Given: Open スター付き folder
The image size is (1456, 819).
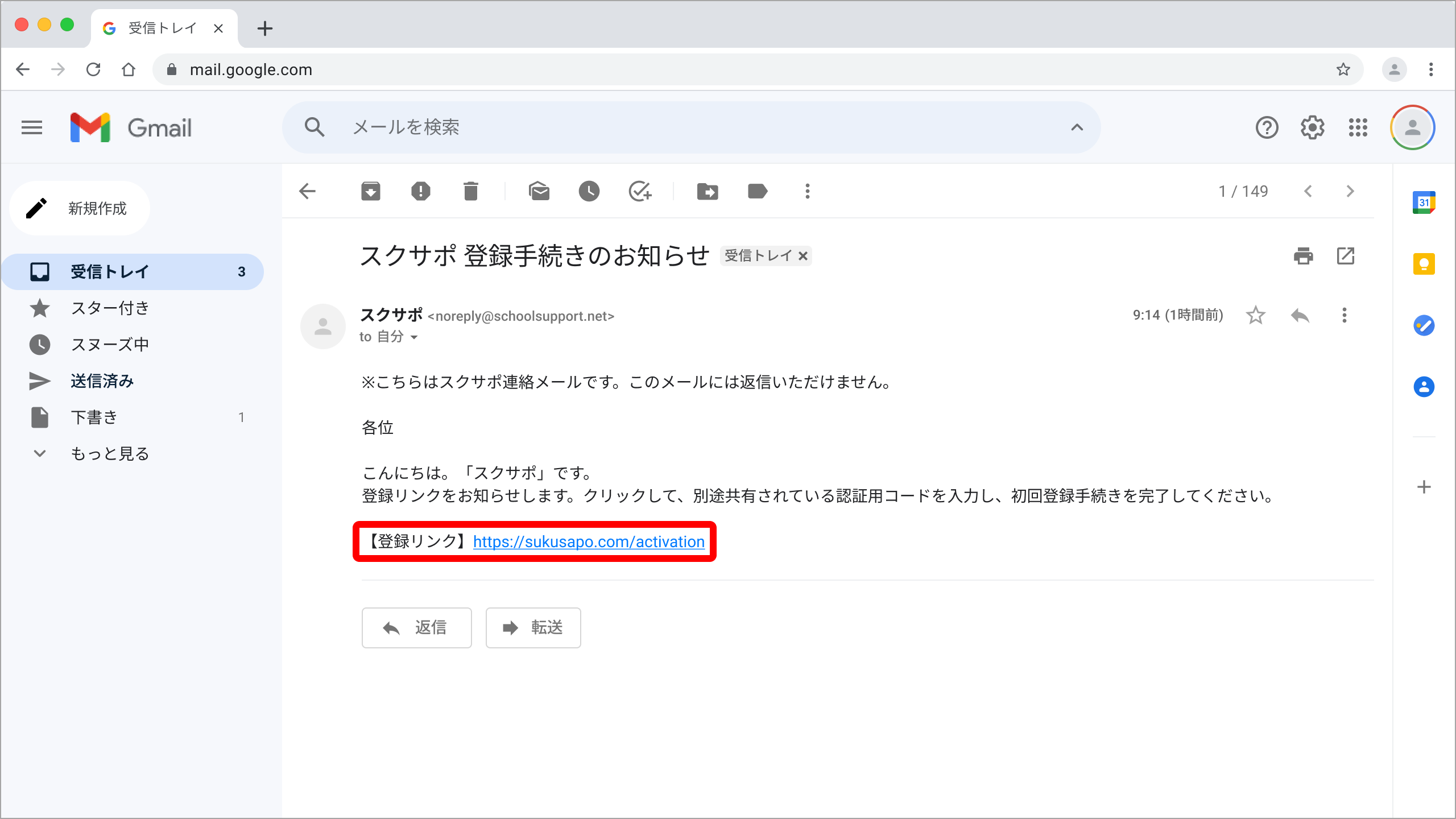Looking at the screenshot, I should click(x=133, y=308).
